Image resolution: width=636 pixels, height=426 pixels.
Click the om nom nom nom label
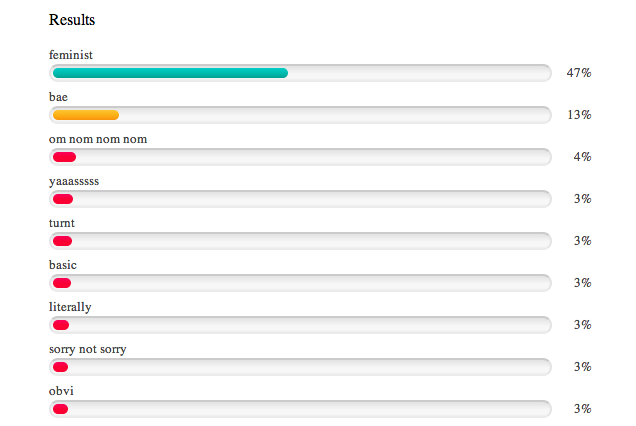[x=98, y=139]
